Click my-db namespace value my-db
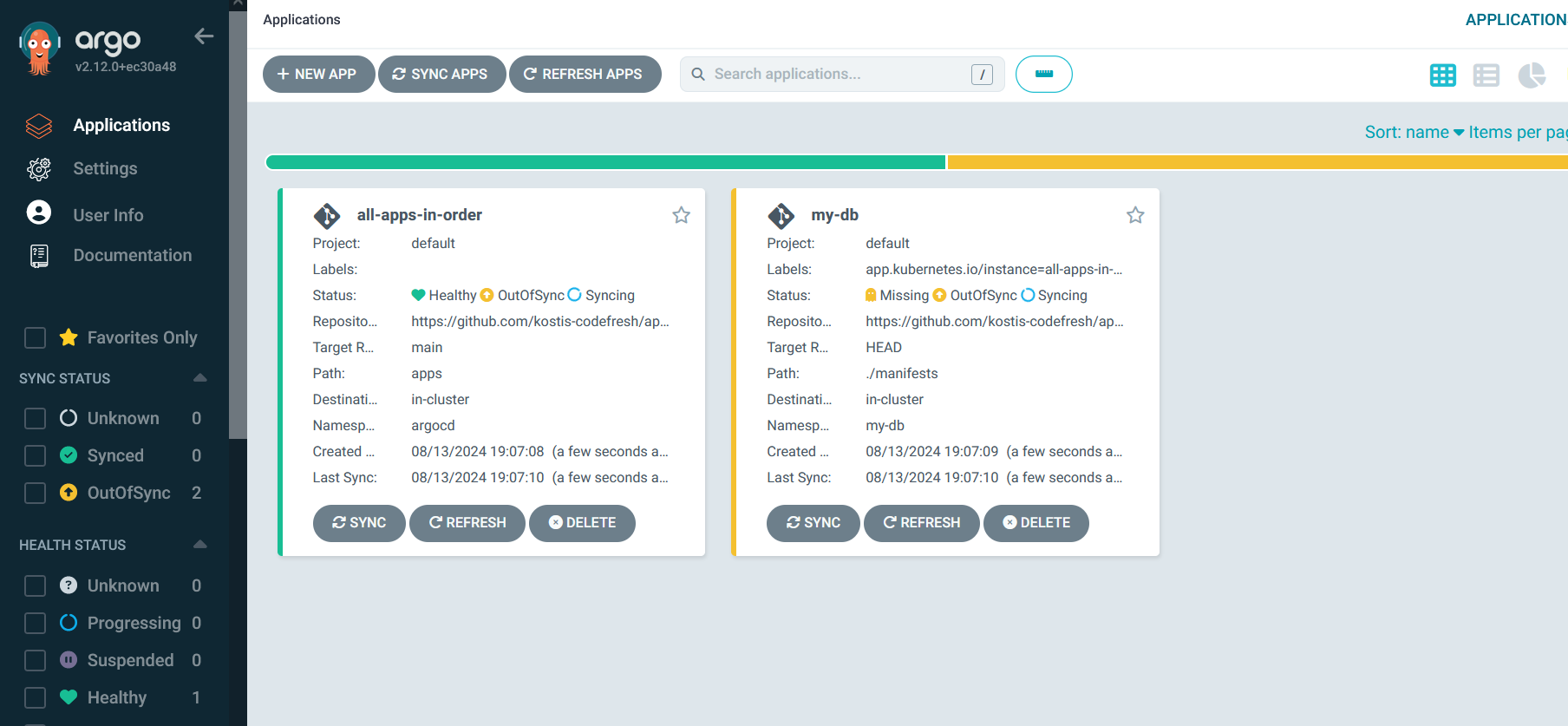 point(885,425)
